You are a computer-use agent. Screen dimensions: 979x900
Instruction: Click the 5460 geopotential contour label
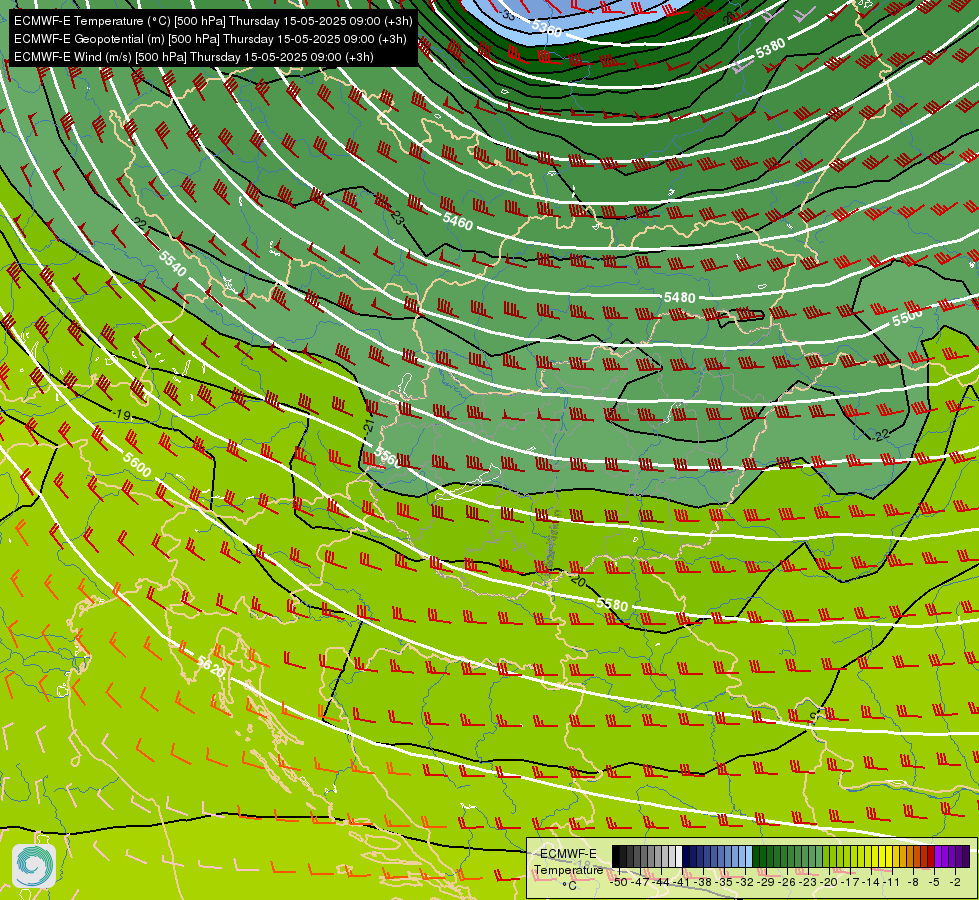coord(458,220)
